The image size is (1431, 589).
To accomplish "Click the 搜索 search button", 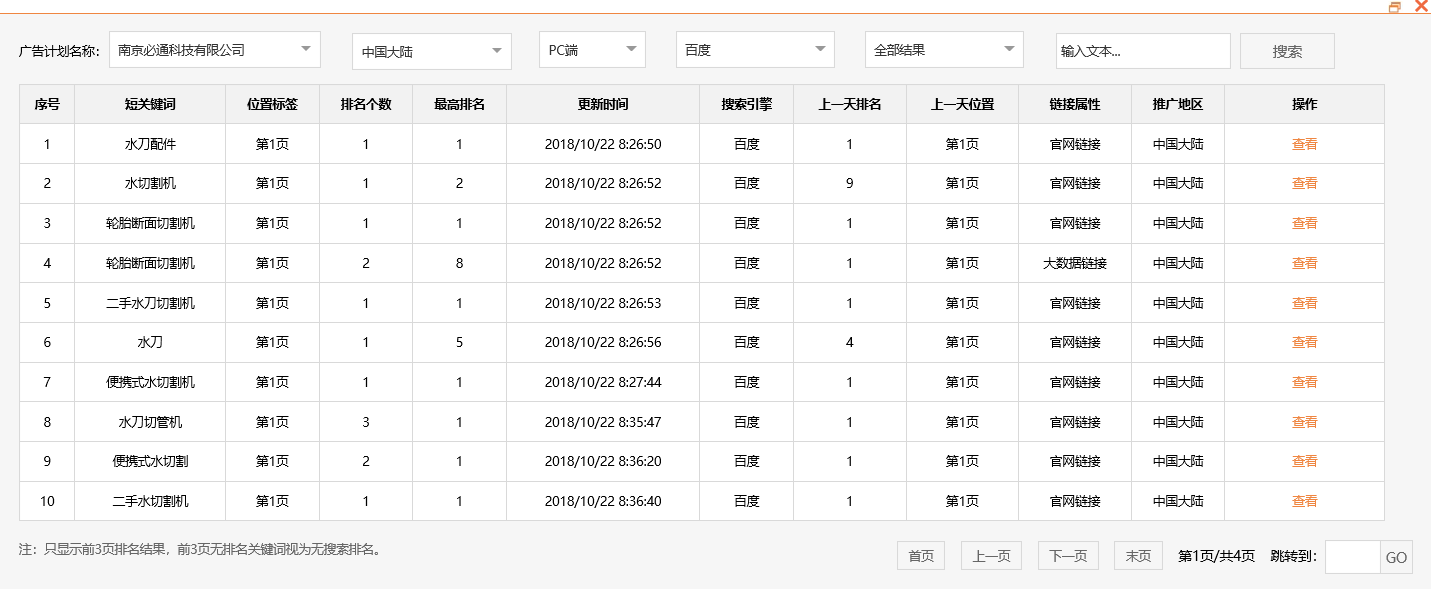I will point(1287,49).
